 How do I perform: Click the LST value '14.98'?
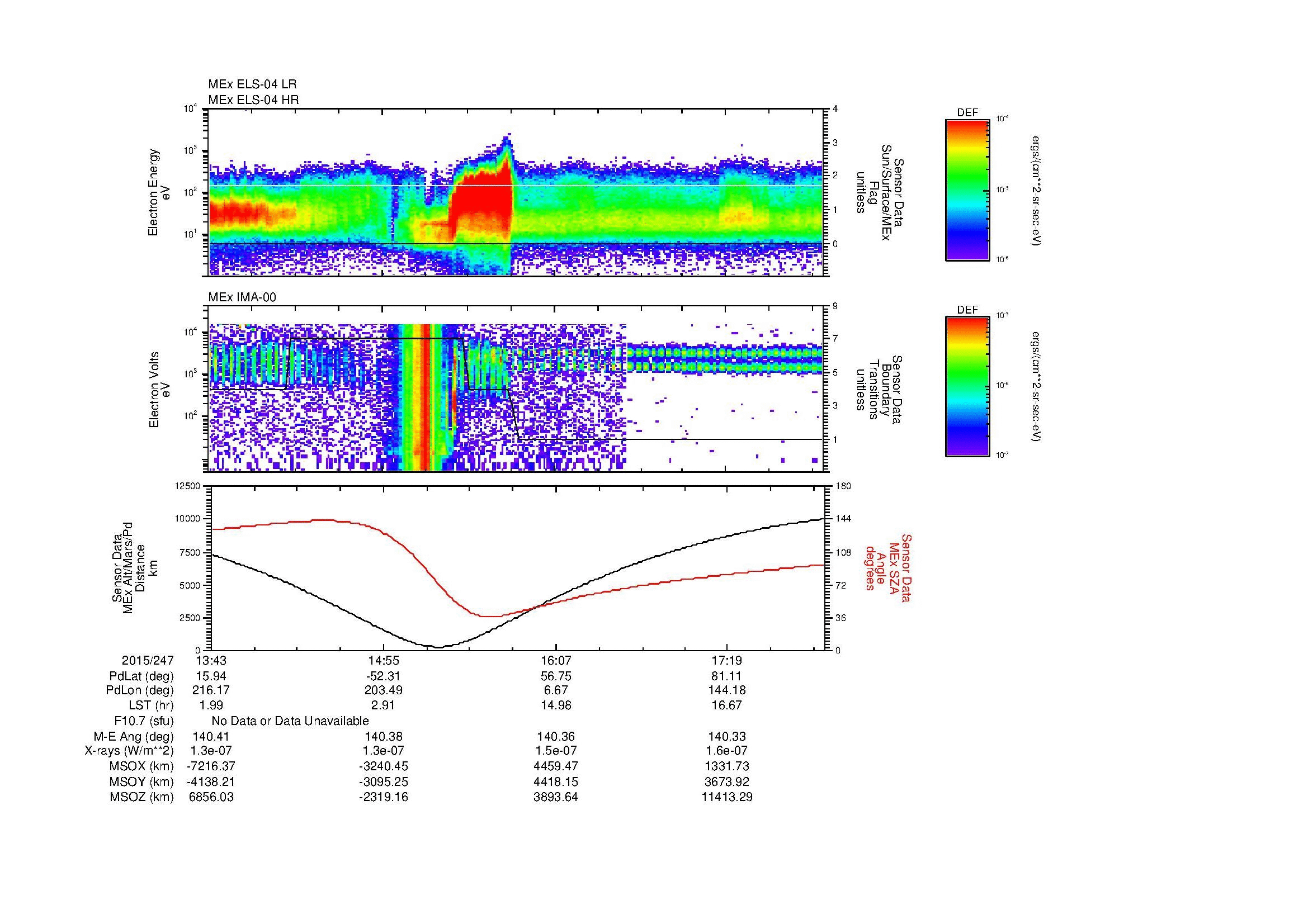(555, 705)
